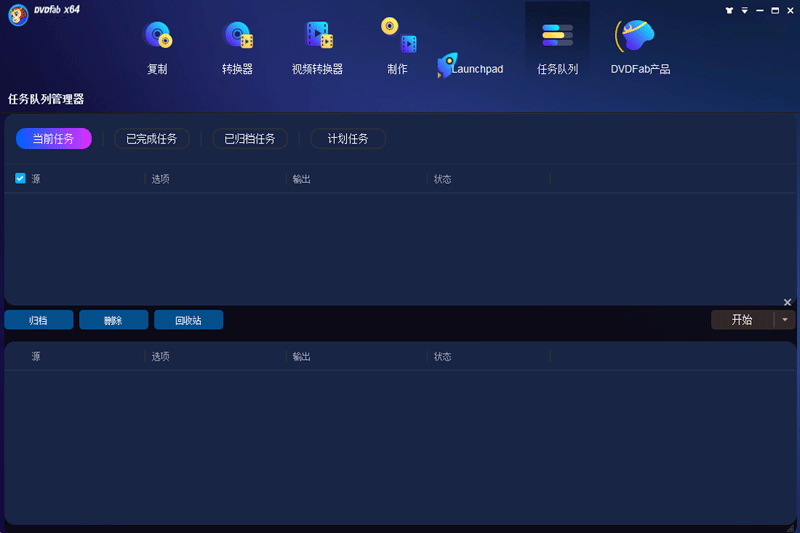Open the title bar dropdown menu icon
The height and width of the screenshot is (533, 800).
click(744, 9)
